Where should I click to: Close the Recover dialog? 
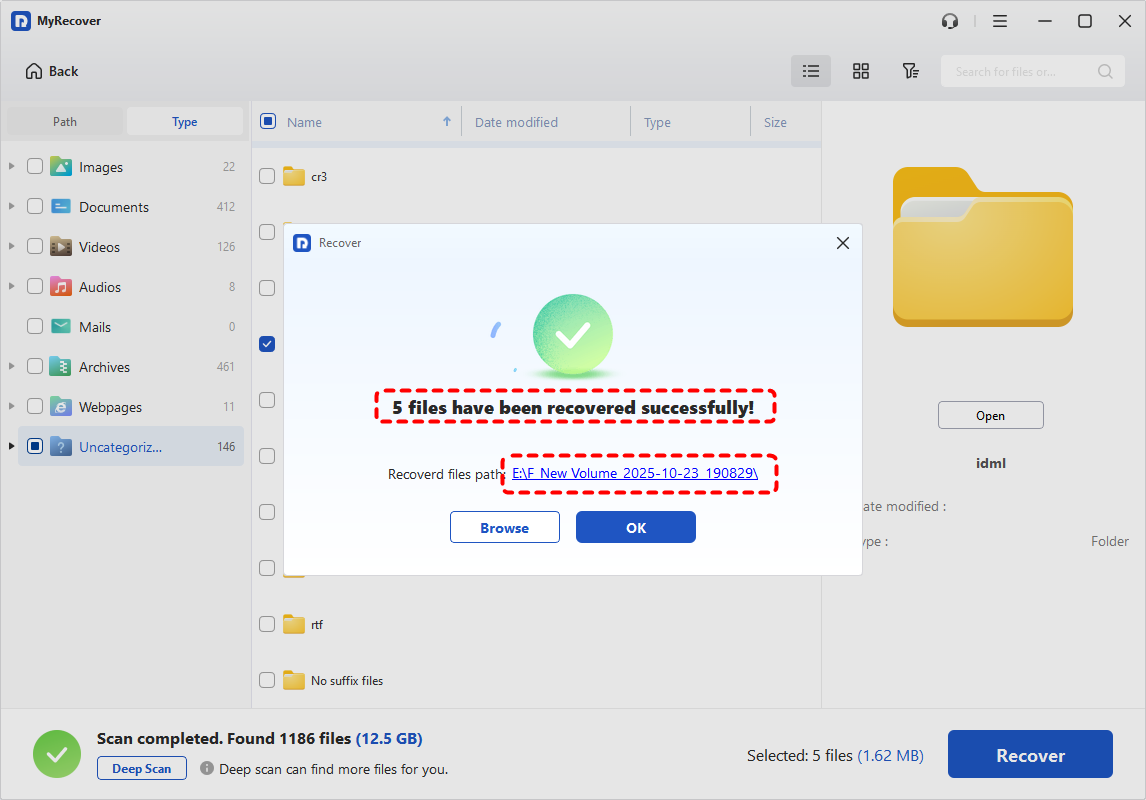842,243
